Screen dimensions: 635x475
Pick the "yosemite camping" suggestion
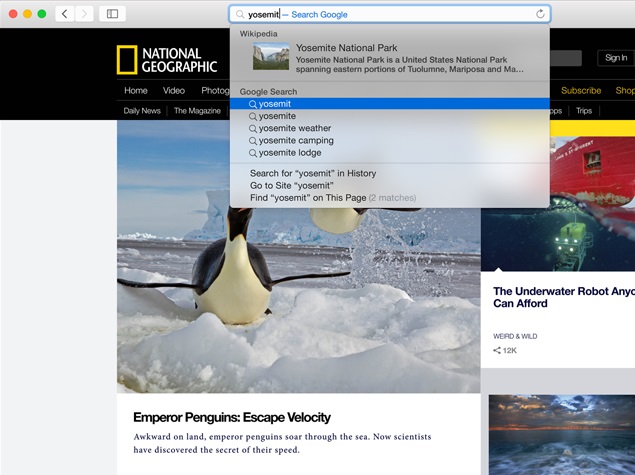296,141
